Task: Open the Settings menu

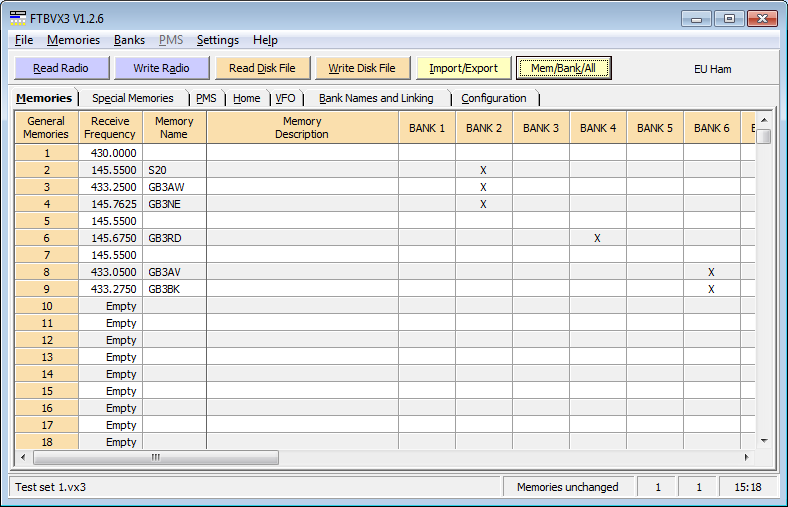Action: [x=217, y=40]
